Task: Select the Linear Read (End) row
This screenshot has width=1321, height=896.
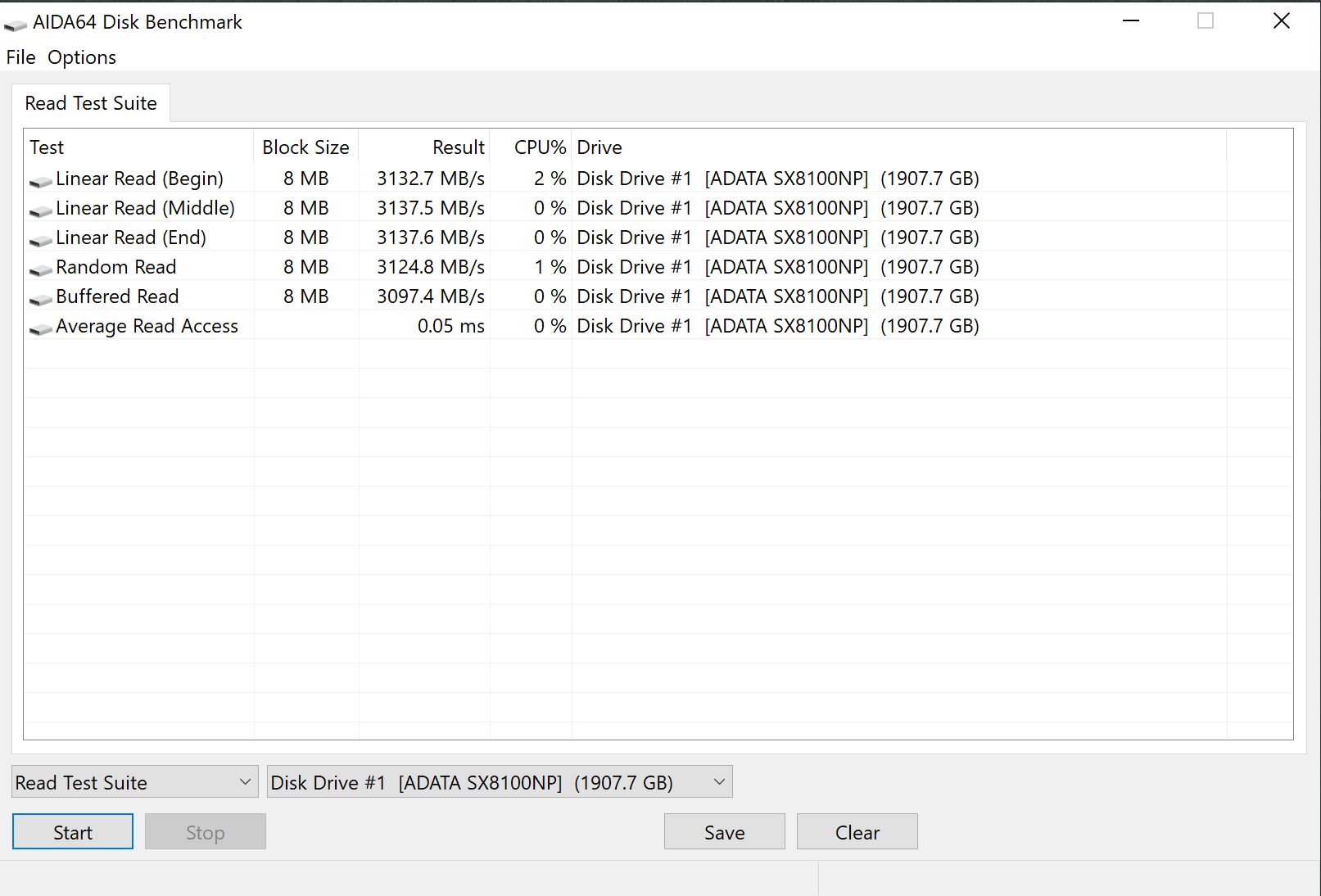Action: [x=658, y=238]
